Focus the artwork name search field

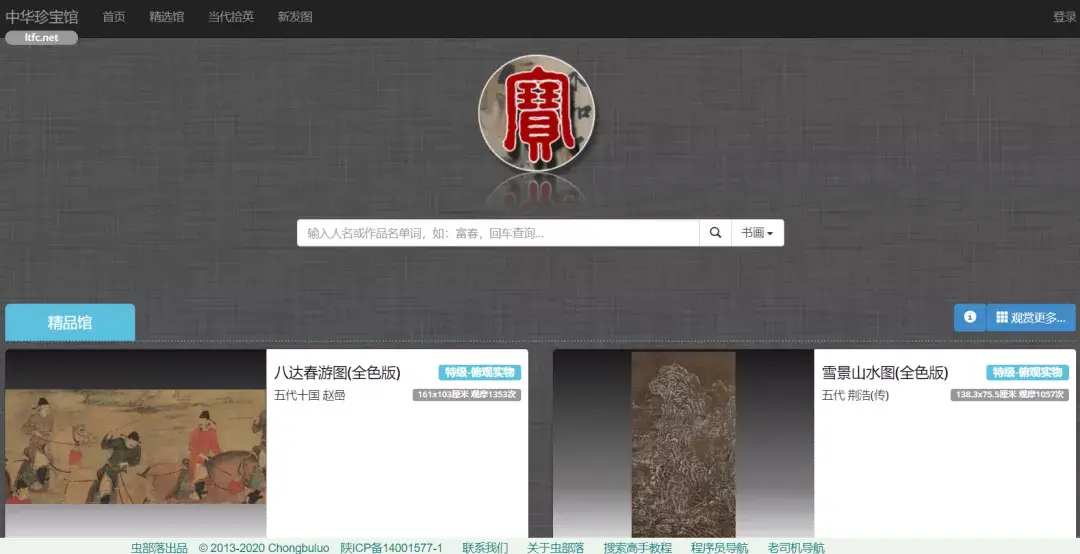(x=497, y=233)
